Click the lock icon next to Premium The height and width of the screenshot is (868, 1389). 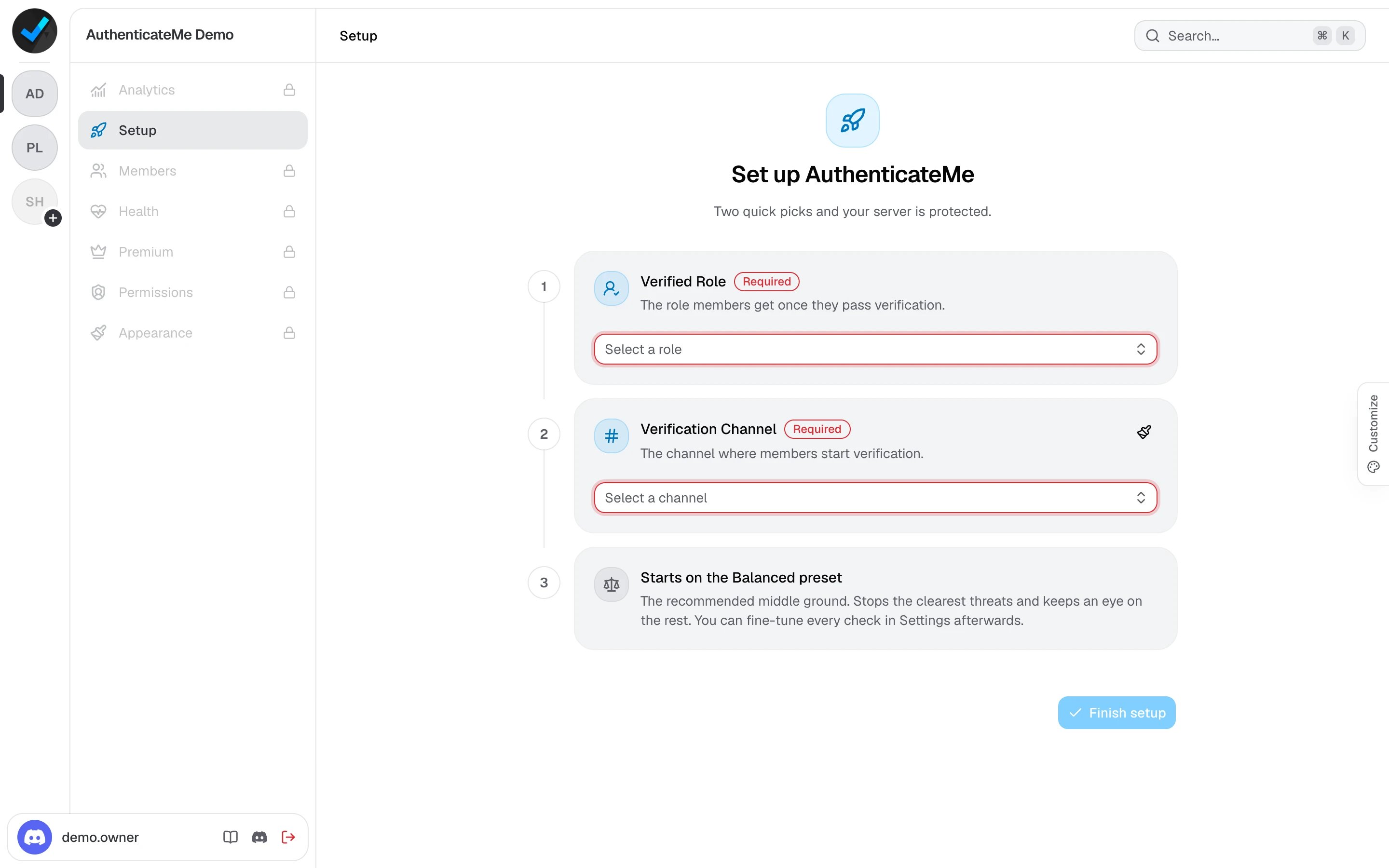pyautogui.click(x=289, y=252)
